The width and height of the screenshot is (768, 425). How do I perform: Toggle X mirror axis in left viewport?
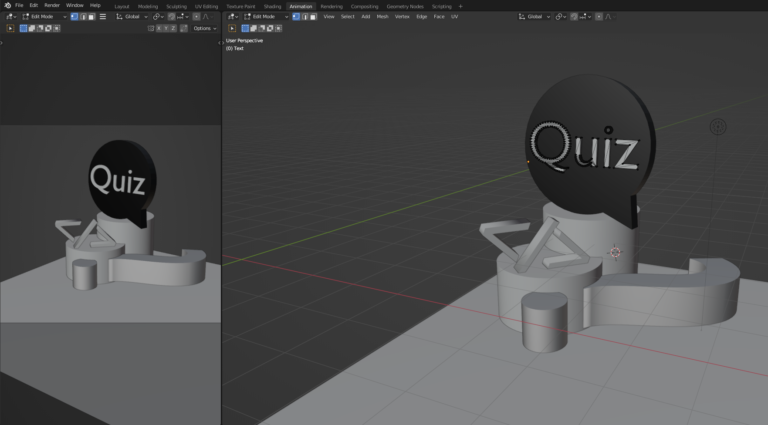pyautogui.click(x=159, y=28)
